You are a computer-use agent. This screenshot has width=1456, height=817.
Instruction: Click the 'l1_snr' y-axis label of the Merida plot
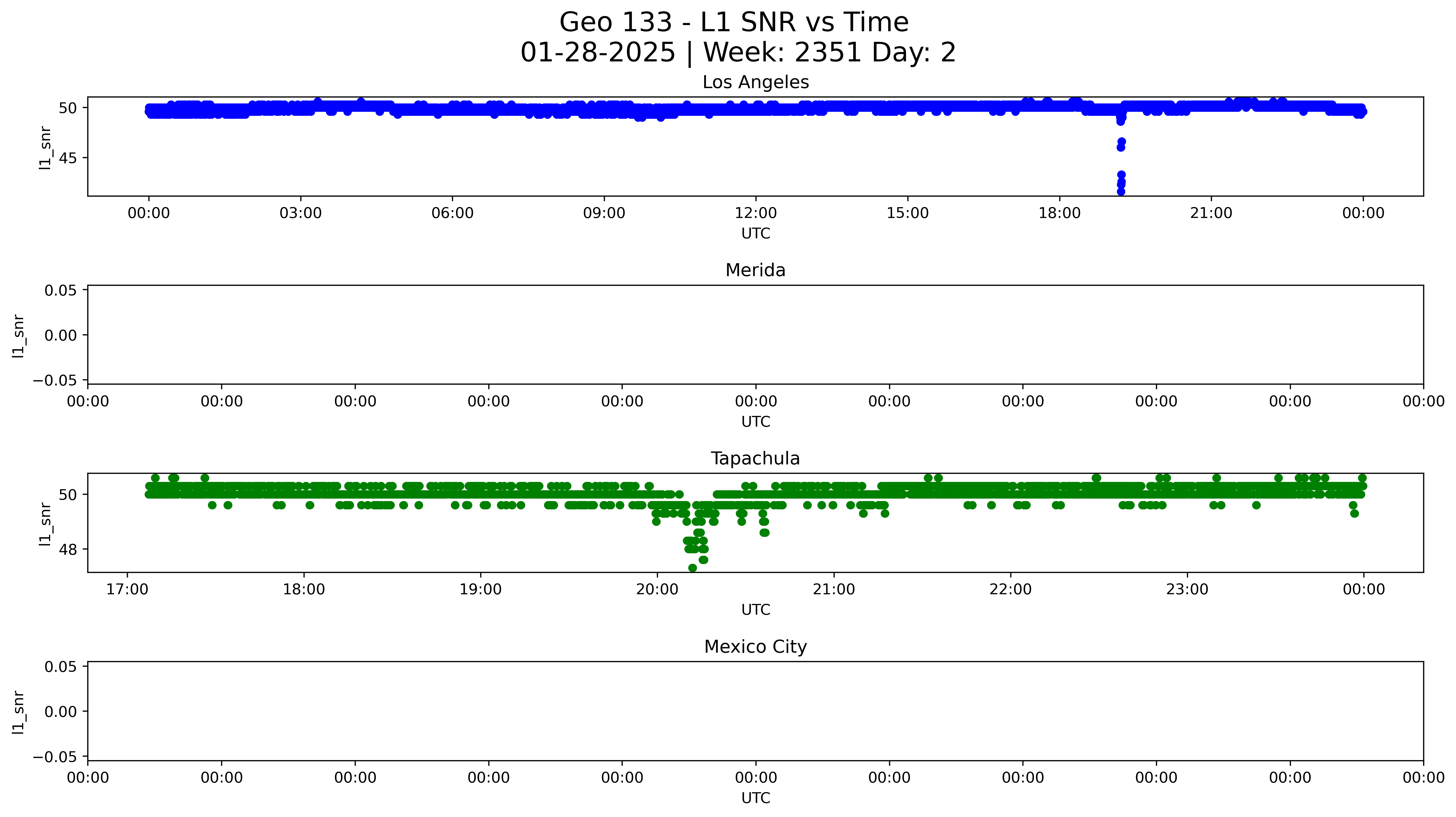18,336
